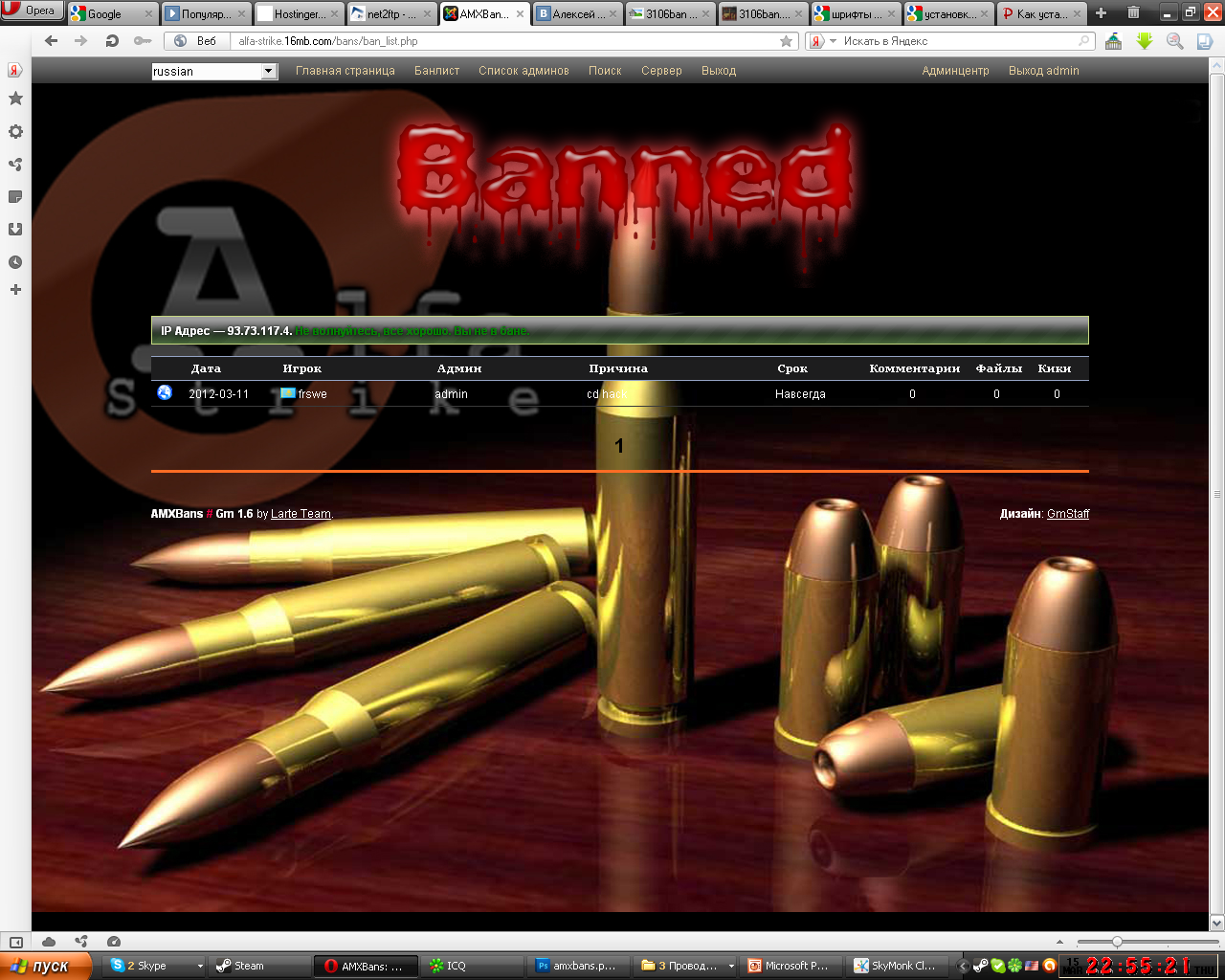Image resolution: width=1225 pixels, height=980 pixels.
Task: Open the пуск Start button
Action: 46,966
